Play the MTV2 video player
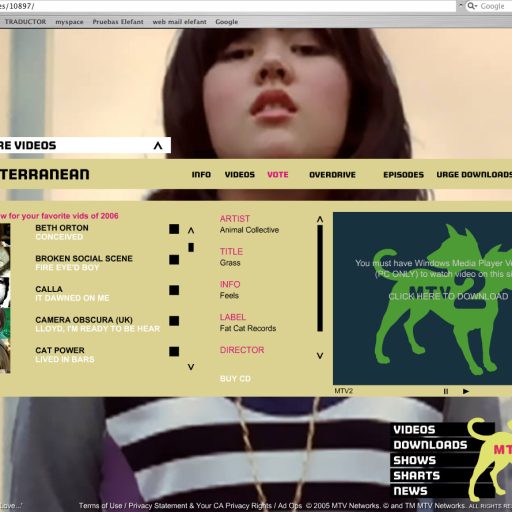 pyautogui.click(x=466, y=391)
